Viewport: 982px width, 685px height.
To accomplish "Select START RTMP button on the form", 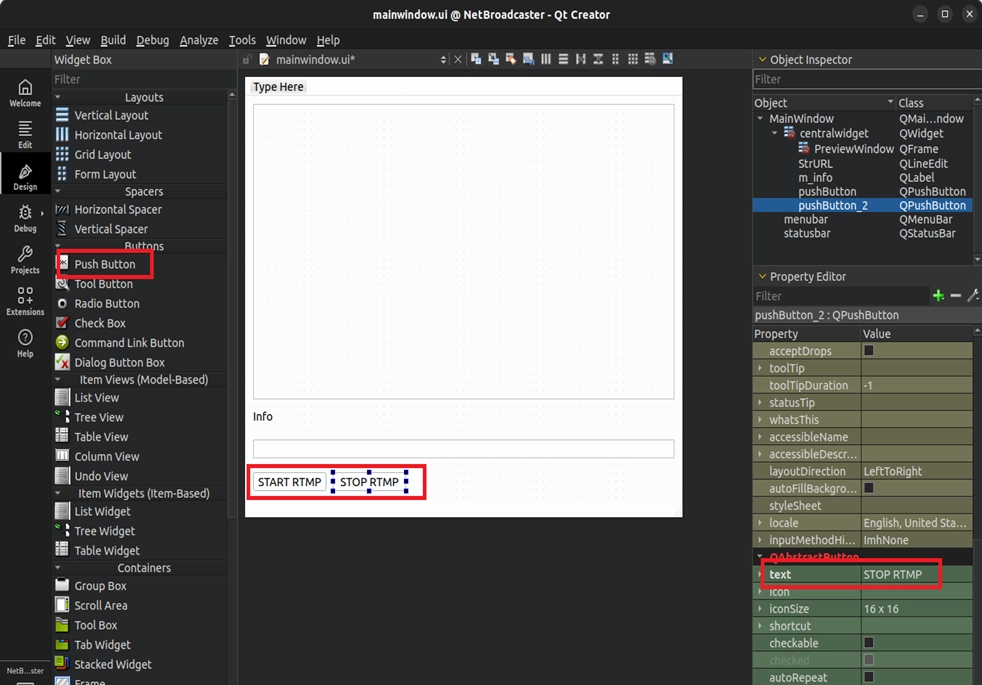I will point(289,482).
